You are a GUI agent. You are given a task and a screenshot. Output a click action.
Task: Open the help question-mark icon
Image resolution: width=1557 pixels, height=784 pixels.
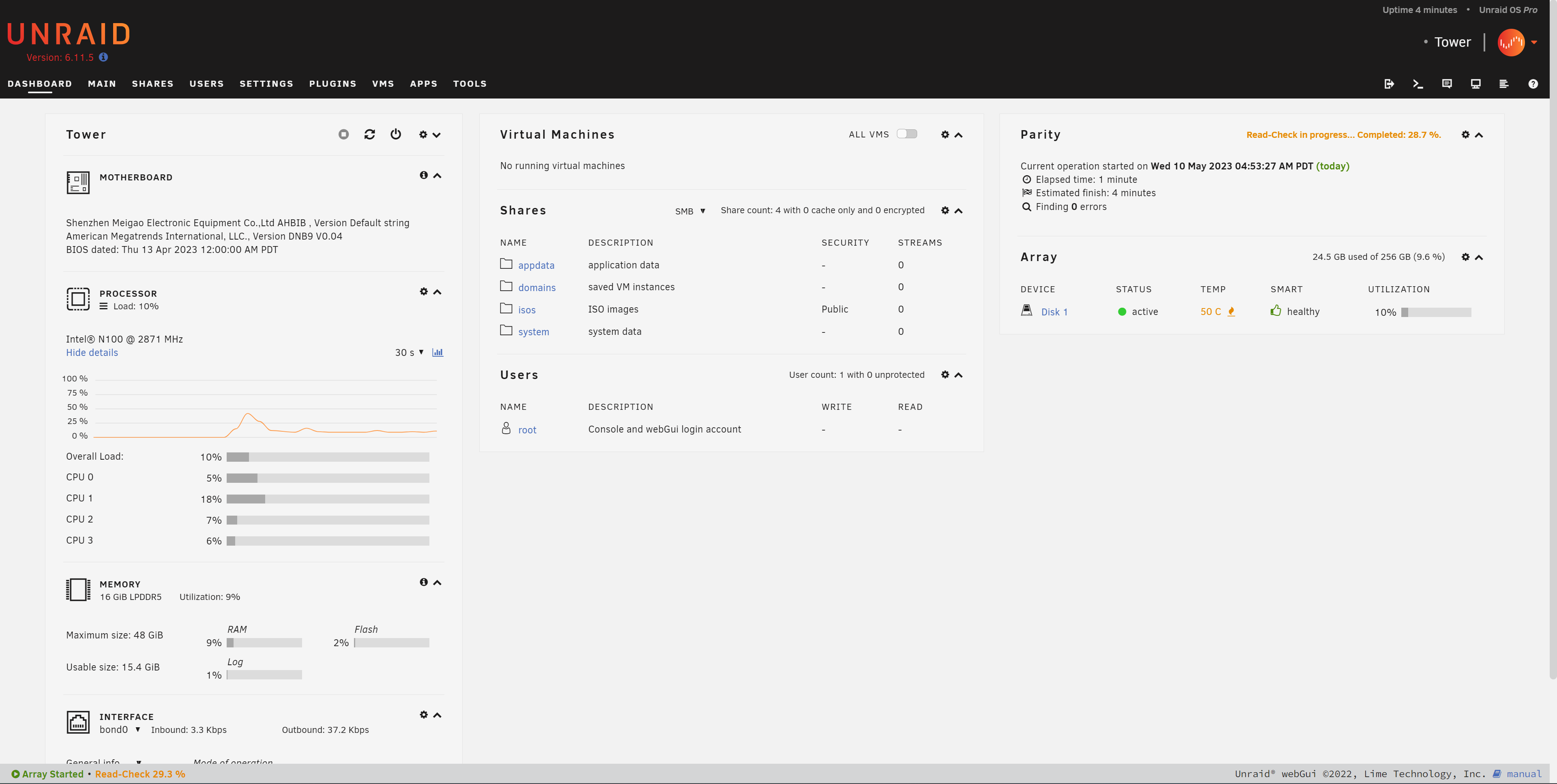(1533, 84)
